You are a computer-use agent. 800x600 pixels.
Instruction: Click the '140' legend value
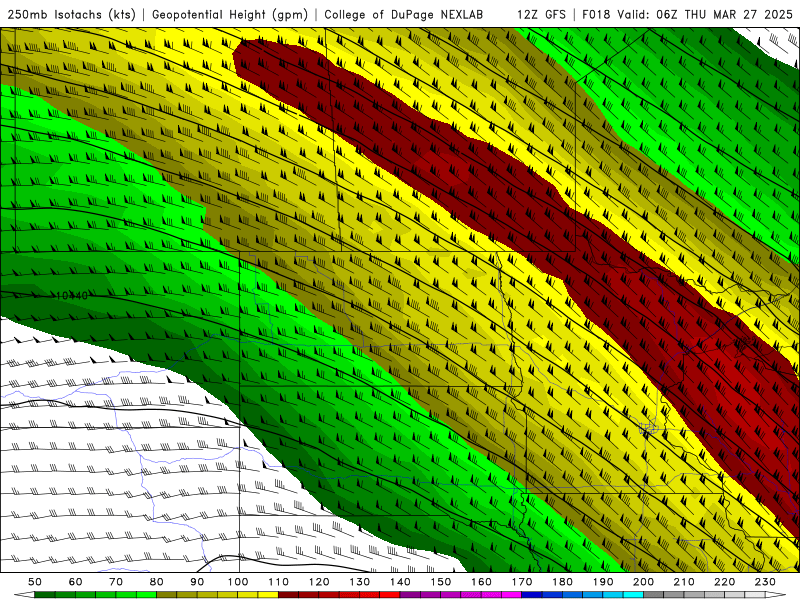(x=400, y=582)
